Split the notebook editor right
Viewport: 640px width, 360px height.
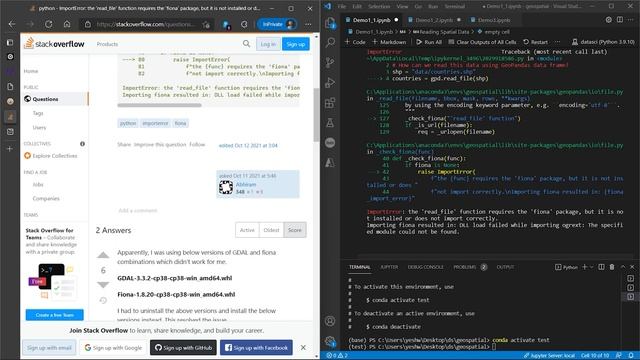[620, 20]
